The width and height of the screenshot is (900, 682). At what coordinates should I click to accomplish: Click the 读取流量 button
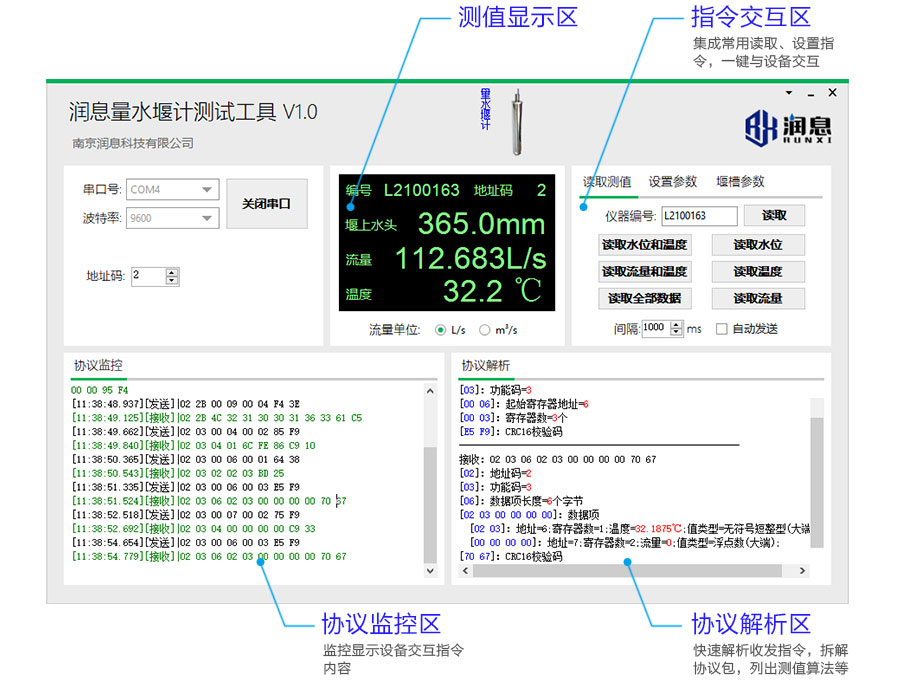(x=758, y=299)
